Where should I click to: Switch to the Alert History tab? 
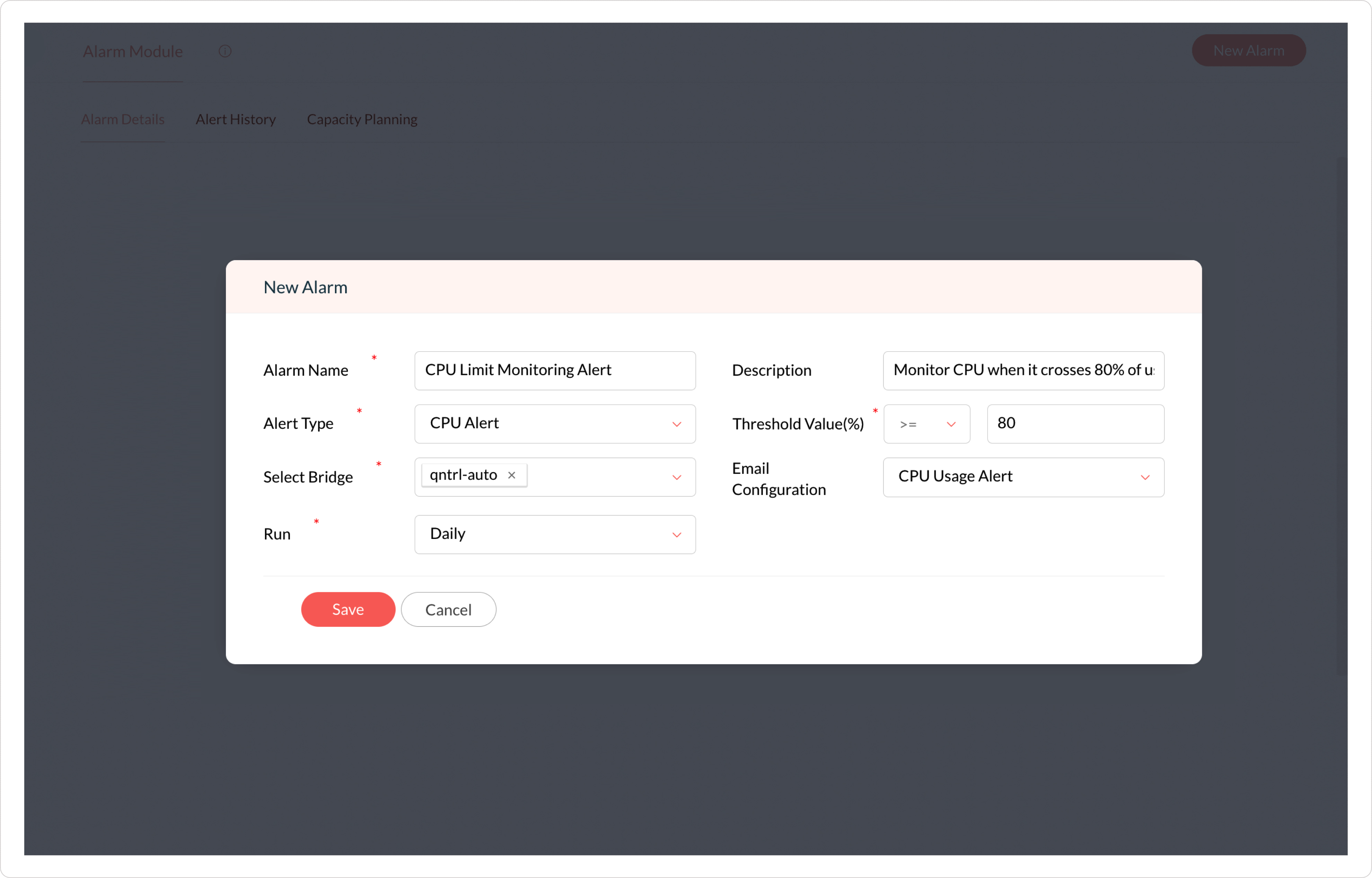(236, 119)
